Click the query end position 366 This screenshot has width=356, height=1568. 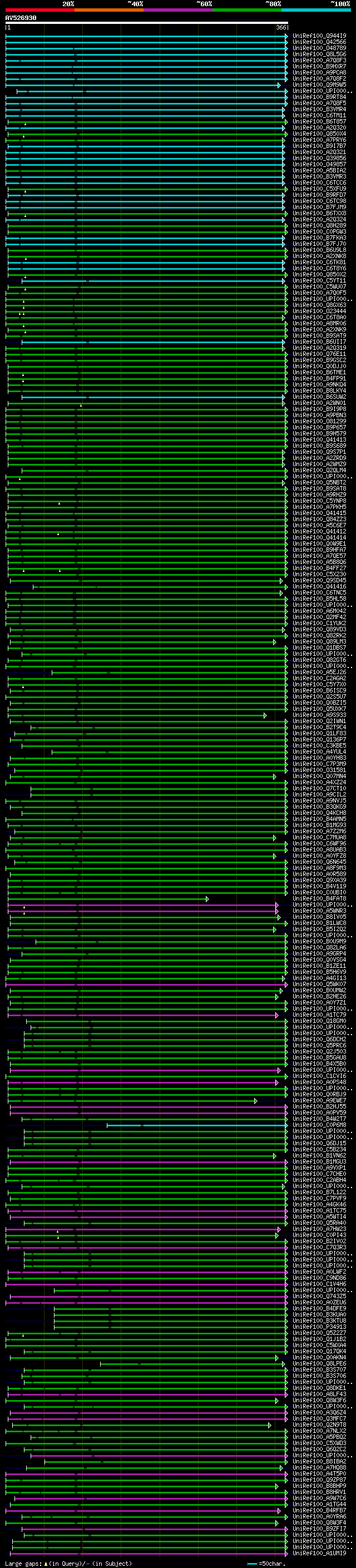pyautogui.click(x=281, y=28)
